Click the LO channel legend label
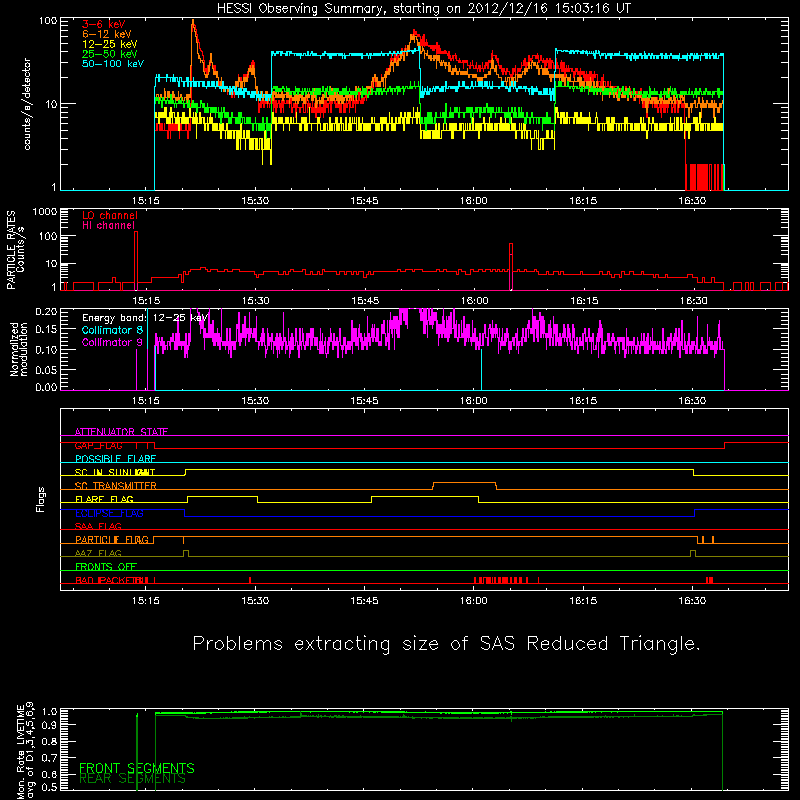The height and width of the screenshot is (800, 800). click(110, 216)
